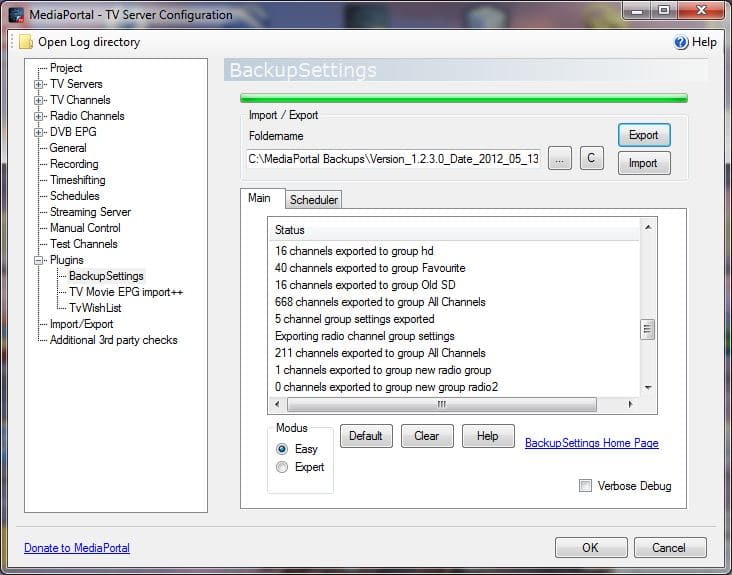Select Timeshifting in the tree

pyautogui.click(x=78, y=180)
